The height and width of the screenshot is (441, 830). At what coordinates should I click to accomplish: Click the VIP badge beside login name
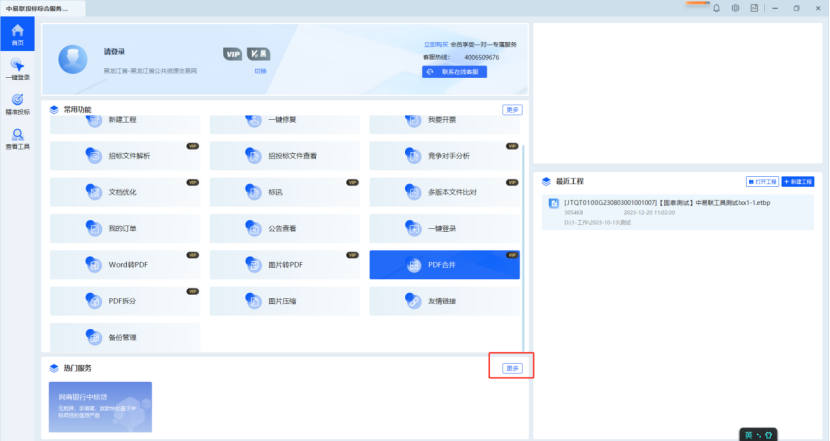232,52
